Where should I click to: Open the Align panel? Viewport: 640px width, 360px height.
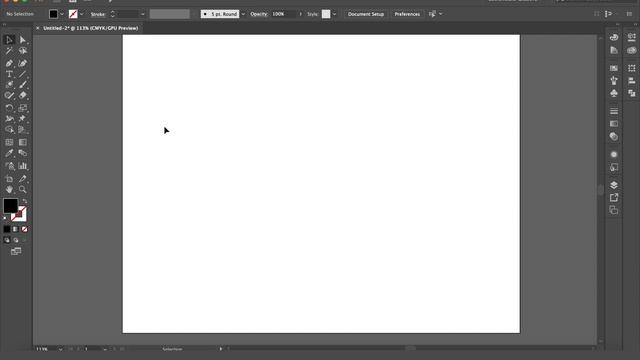(631, 81)
